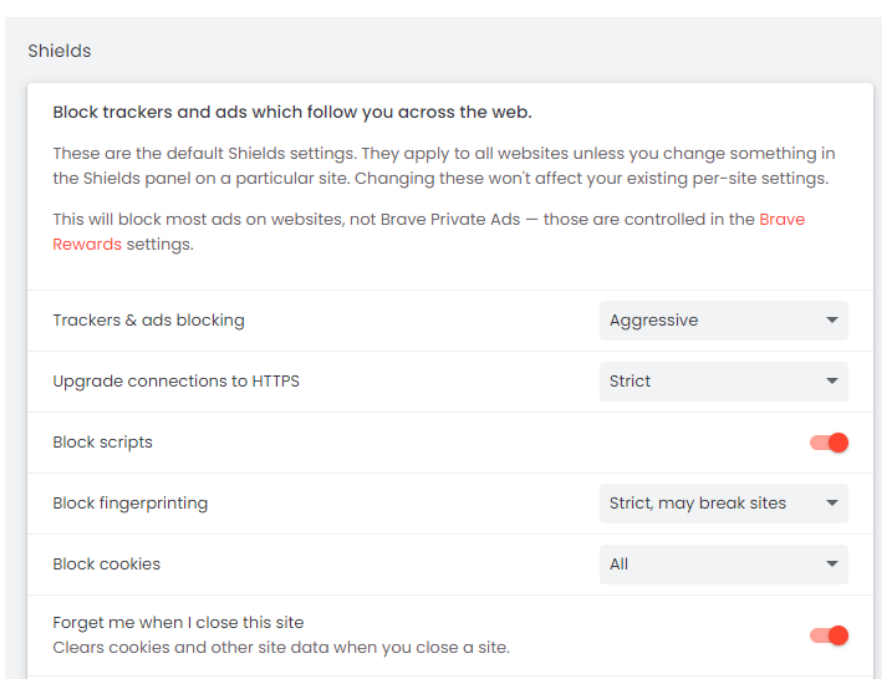Expand the Block cookies dropdown set to All
This screenshot has width=889, height=697.
(722, 565)
